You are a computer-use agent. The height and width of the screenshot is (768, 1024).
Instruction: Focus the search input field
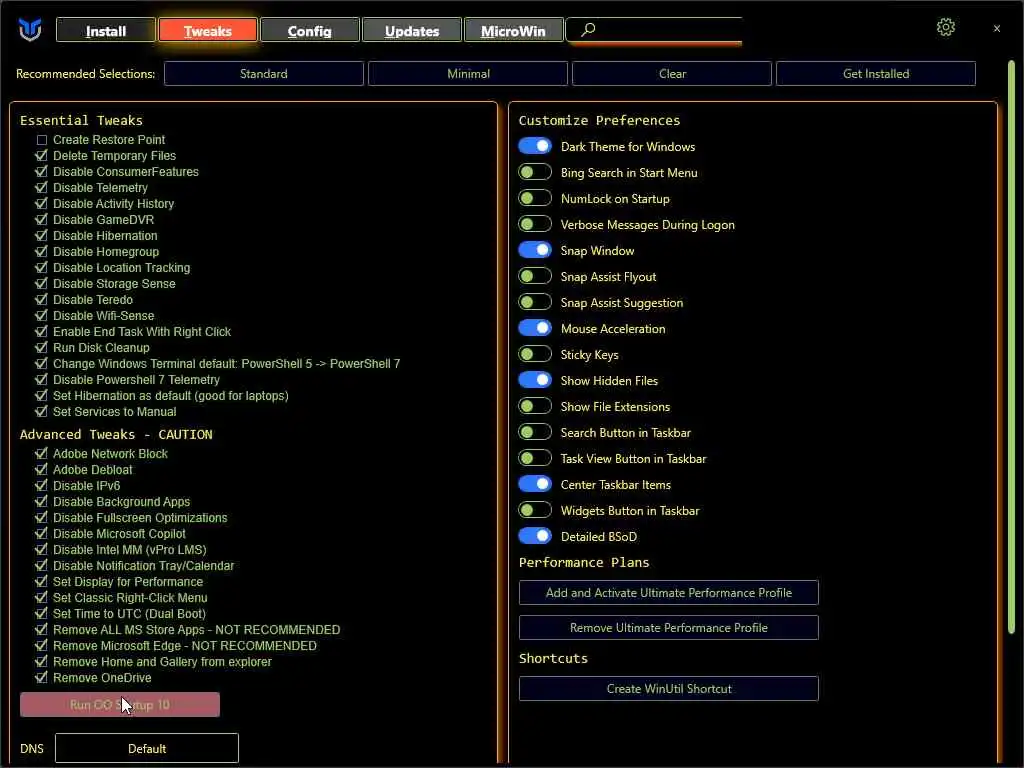[x=654, y=30]
